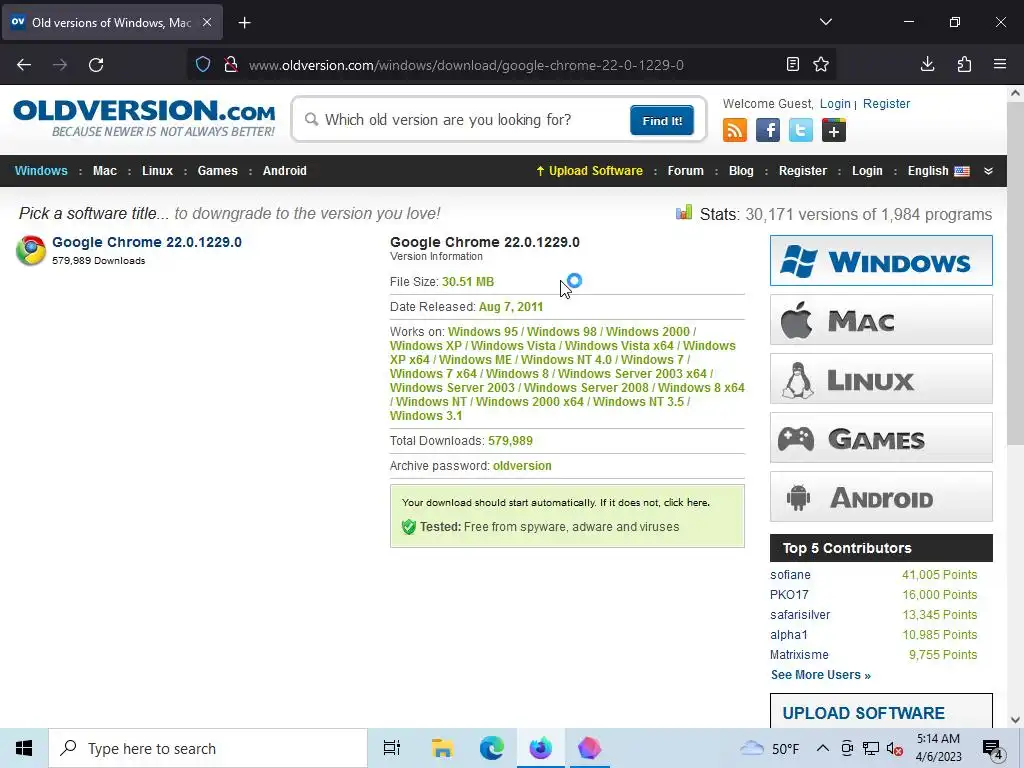The height and width of the screenshot is (768, 1024).
Task: Click the page vertical scrollbar thumb
Action: tap(1015, 274)
